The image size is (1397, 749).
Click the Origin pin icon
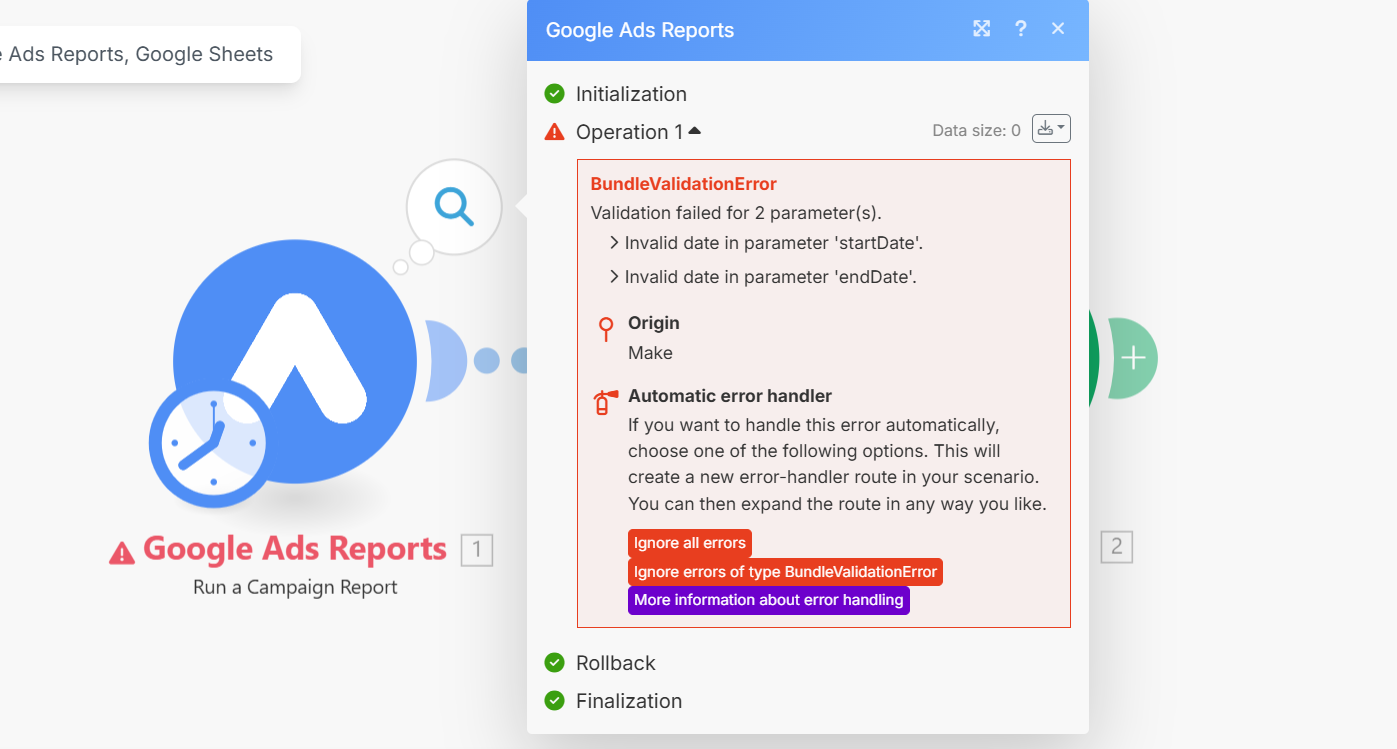click(605, 329)
